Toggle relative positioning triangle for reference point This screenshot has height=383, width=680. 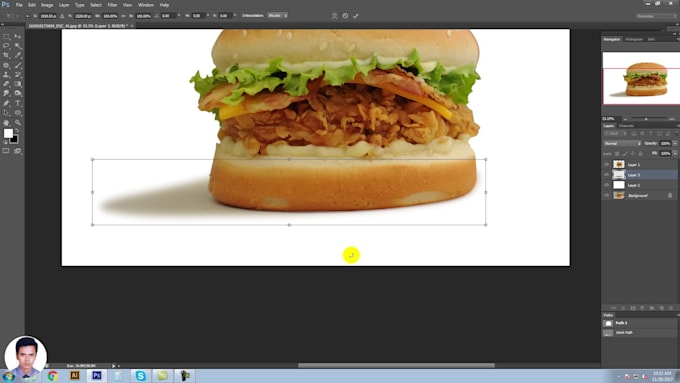(62, 16)
